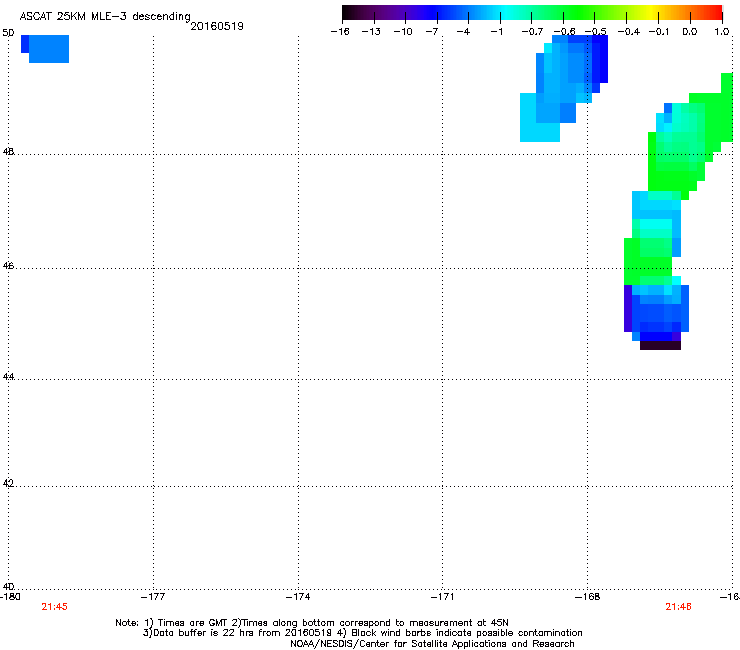Screen dimensions: 740x650
Task: Click the title 'ASCAT 25KM MLE-3 descending'
Action: pyautogui.click(x=105, y=17)
